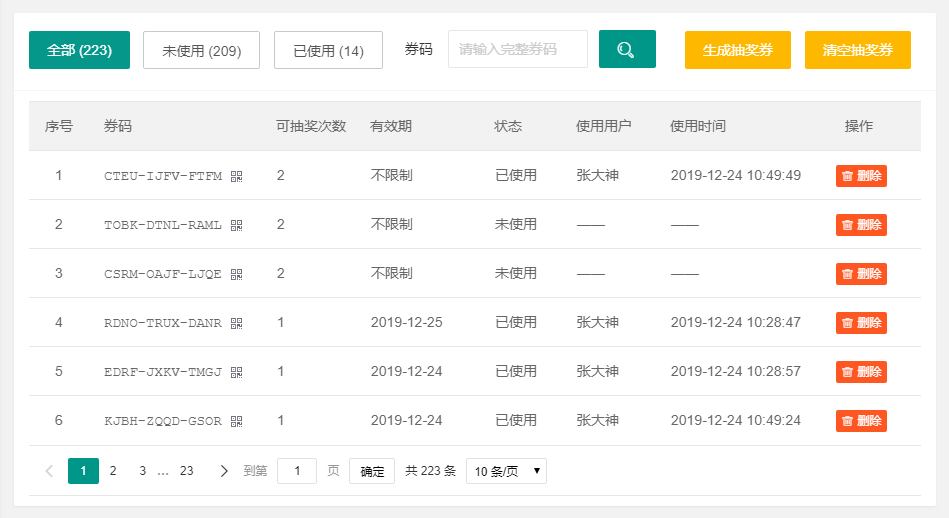Focus the 到第 page number input
The width and height of the screenshot is (949, 518).
coord(297,471)
